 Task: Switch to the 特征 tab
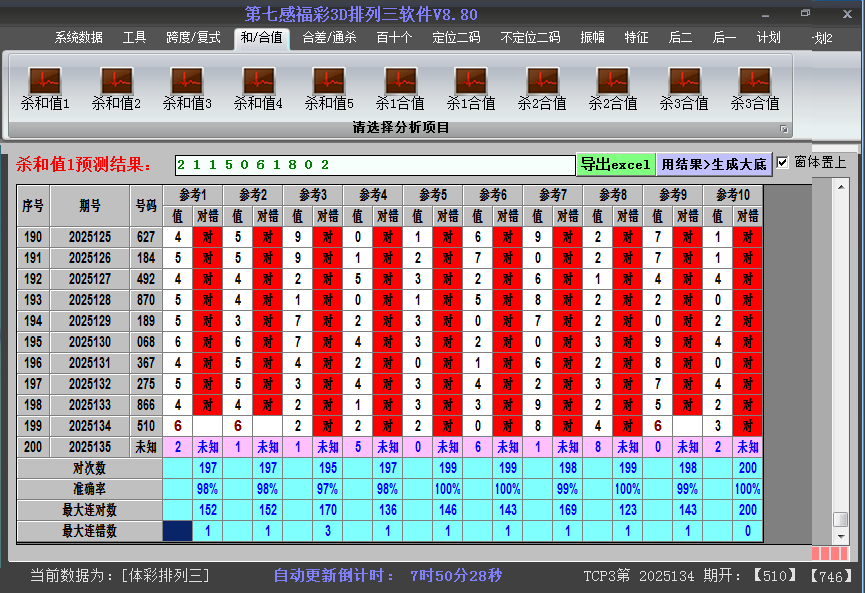636,38
